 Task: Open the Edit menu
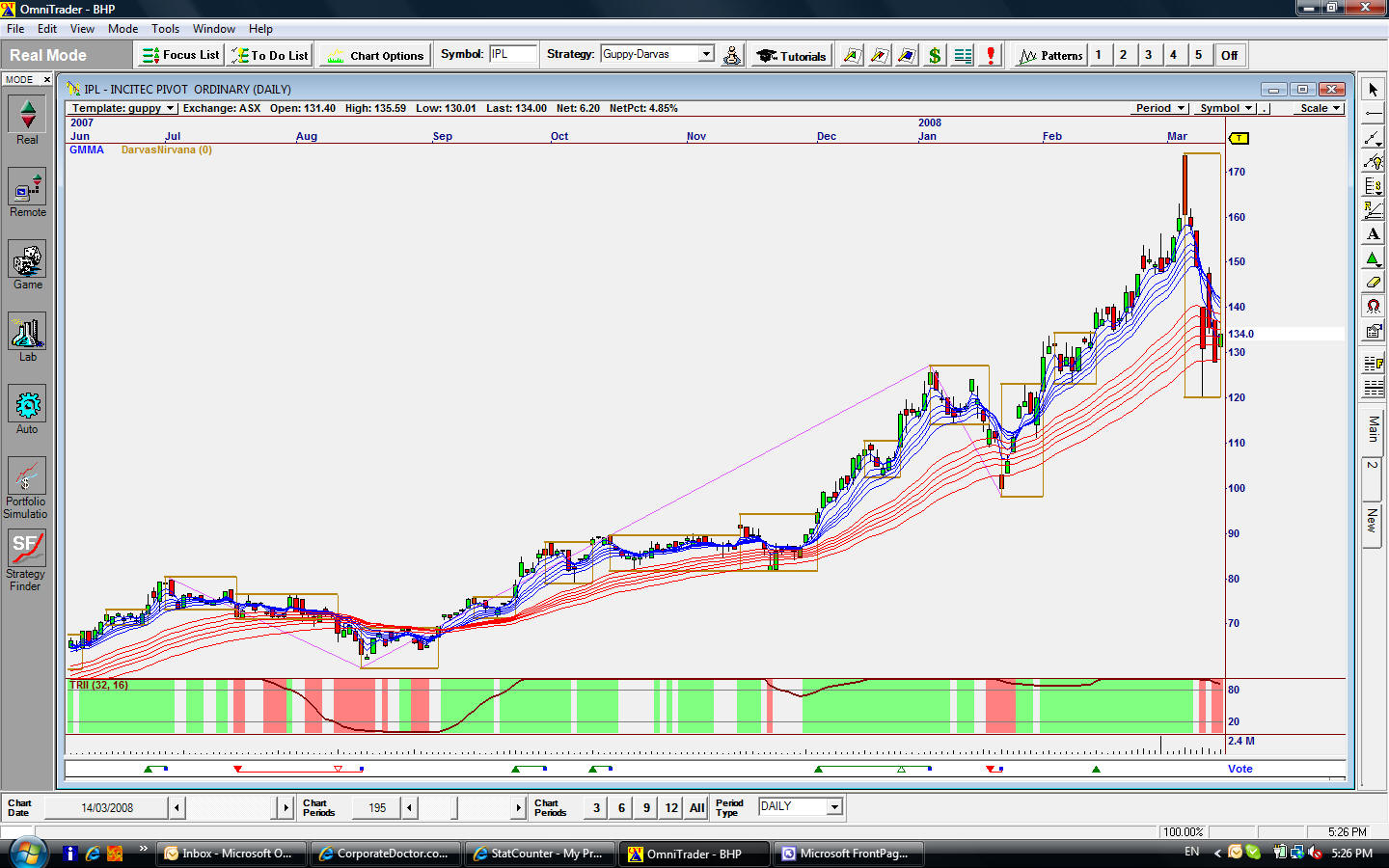pyautogui.click(x=47, y=29)
